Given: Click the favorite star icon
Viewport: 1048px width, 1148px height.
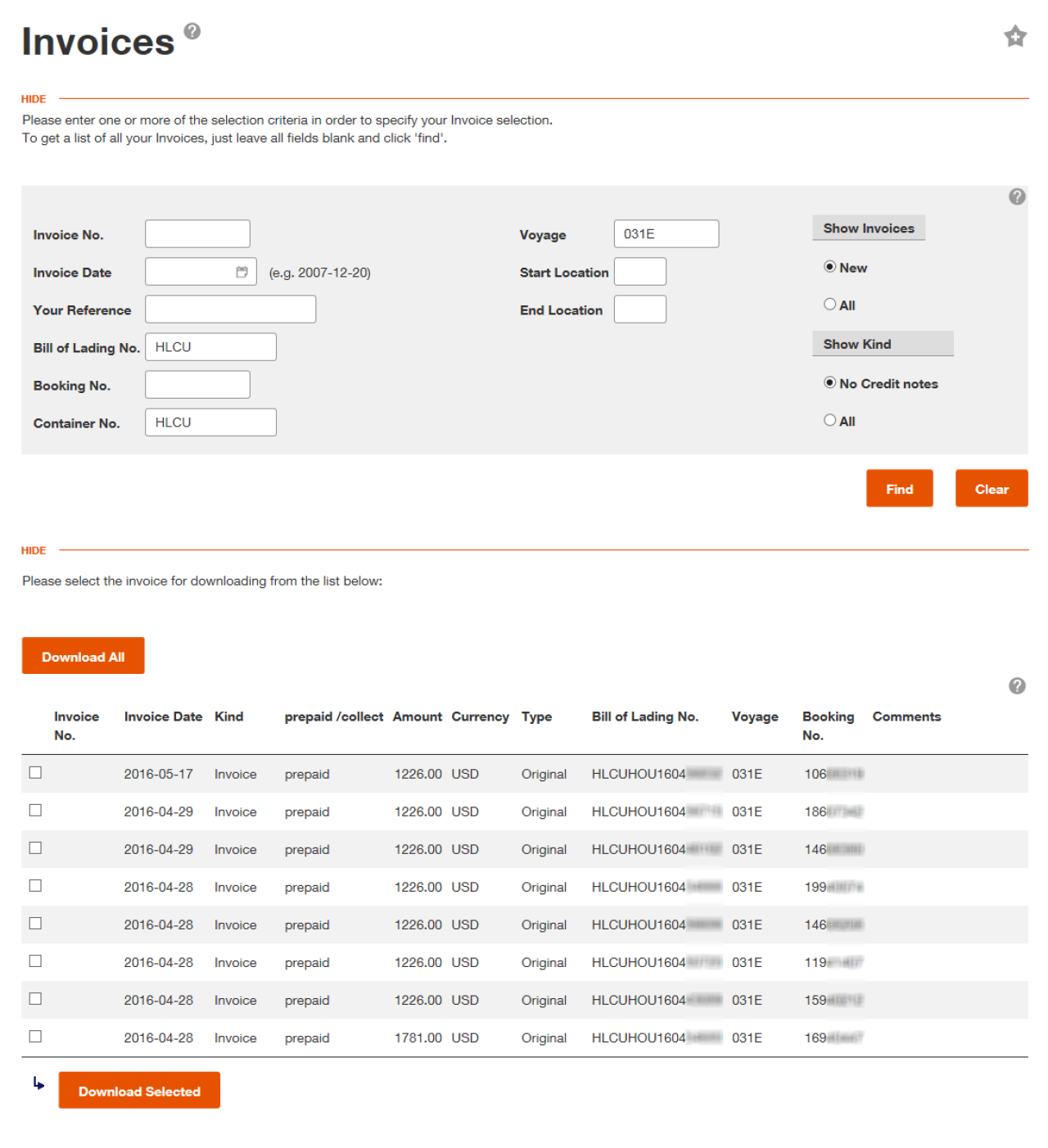Looking at the screenshot, I should (1016, 37).
